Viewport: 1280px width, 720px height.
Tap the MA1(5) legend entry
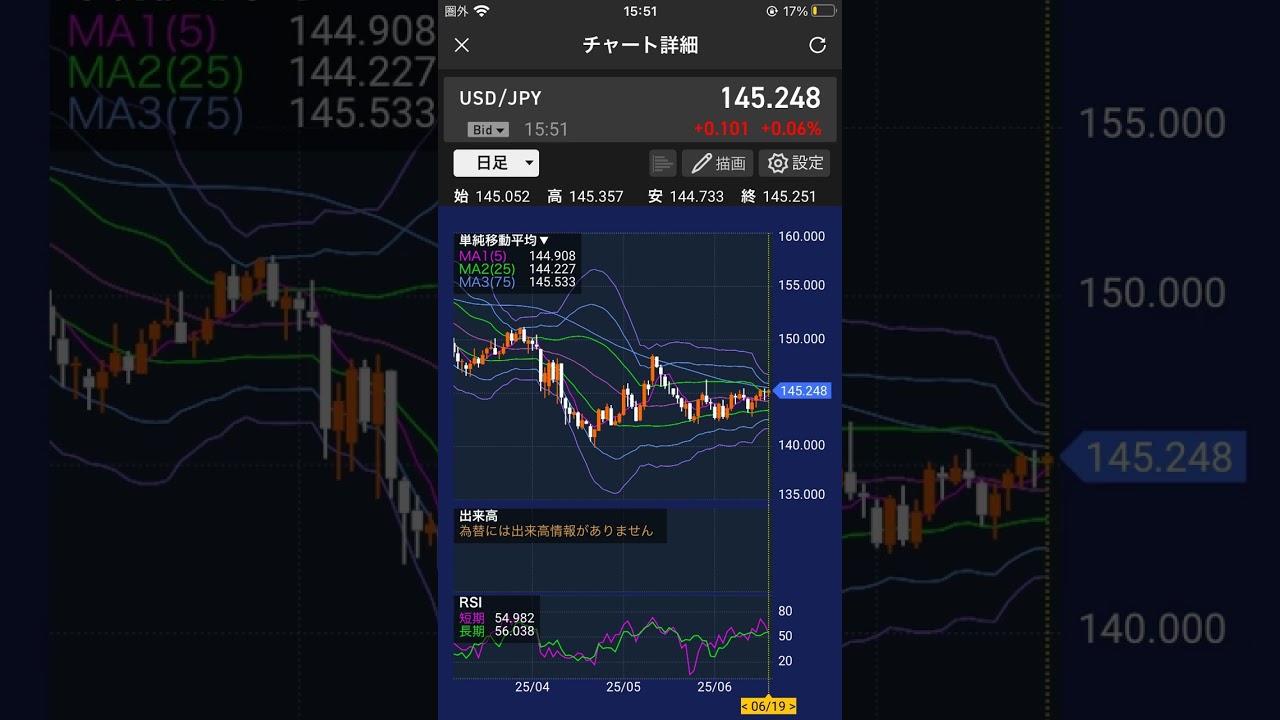pyautogui.click(x=487, y=256)
